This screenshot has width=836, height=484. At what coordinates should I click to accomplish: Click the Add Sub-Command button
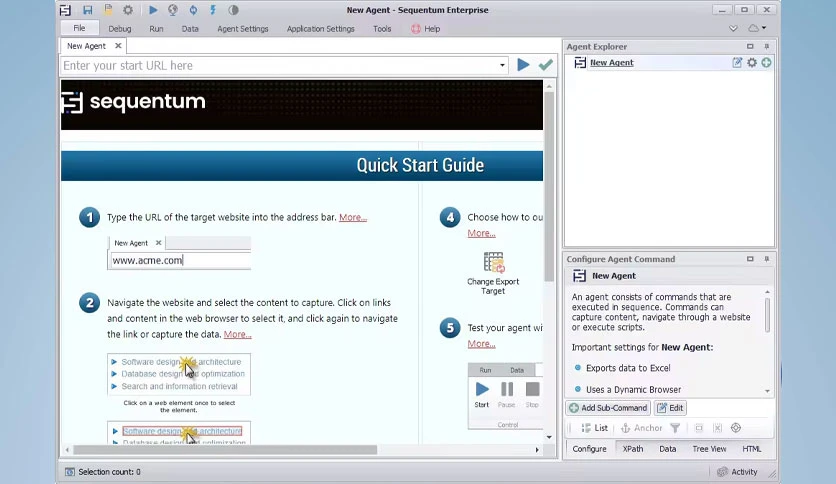click(x=608, y=408)
